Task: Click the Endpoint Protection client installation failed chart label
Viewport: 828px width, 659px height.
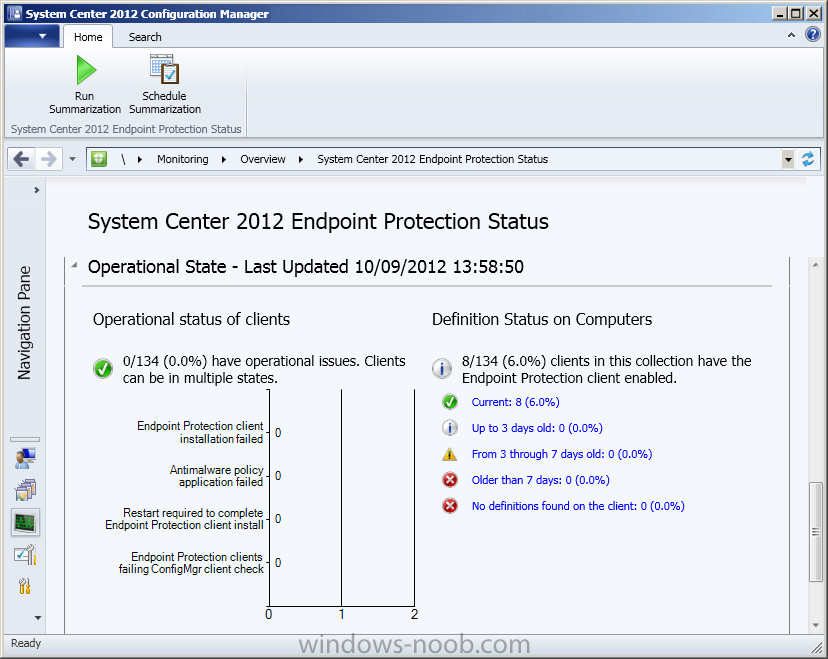Action: [x=200, y=432]
